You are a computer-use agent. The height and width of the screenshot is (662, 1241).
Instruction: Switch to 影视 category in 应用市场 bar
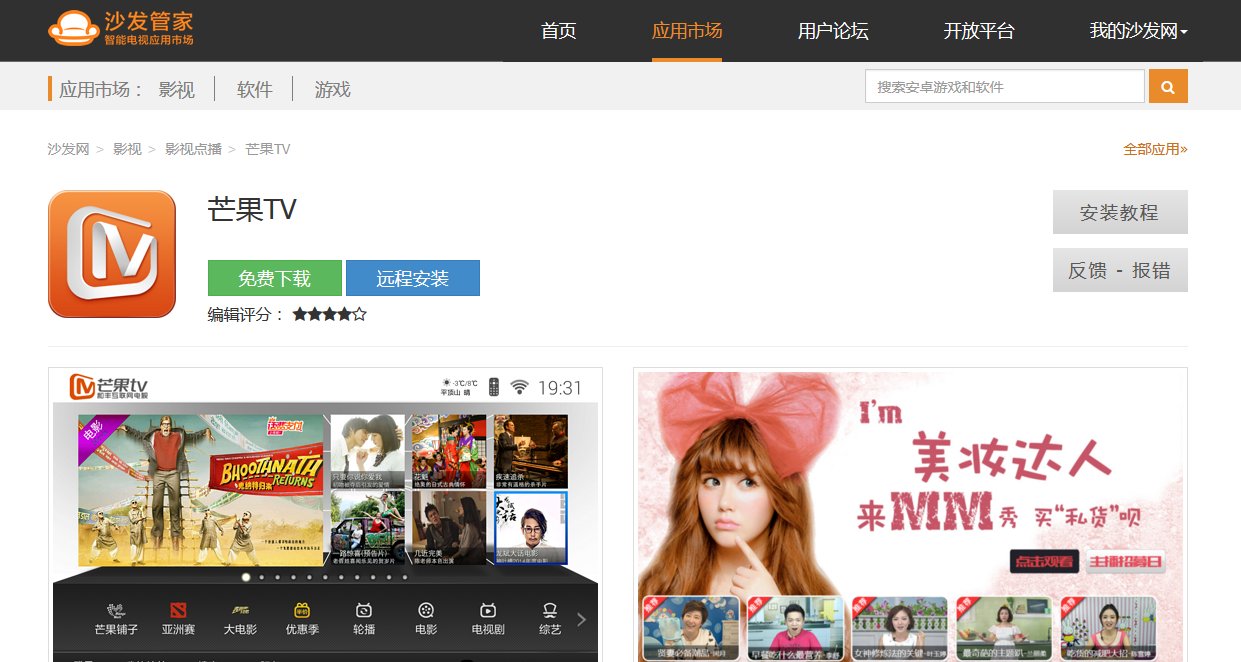point(176,89)
